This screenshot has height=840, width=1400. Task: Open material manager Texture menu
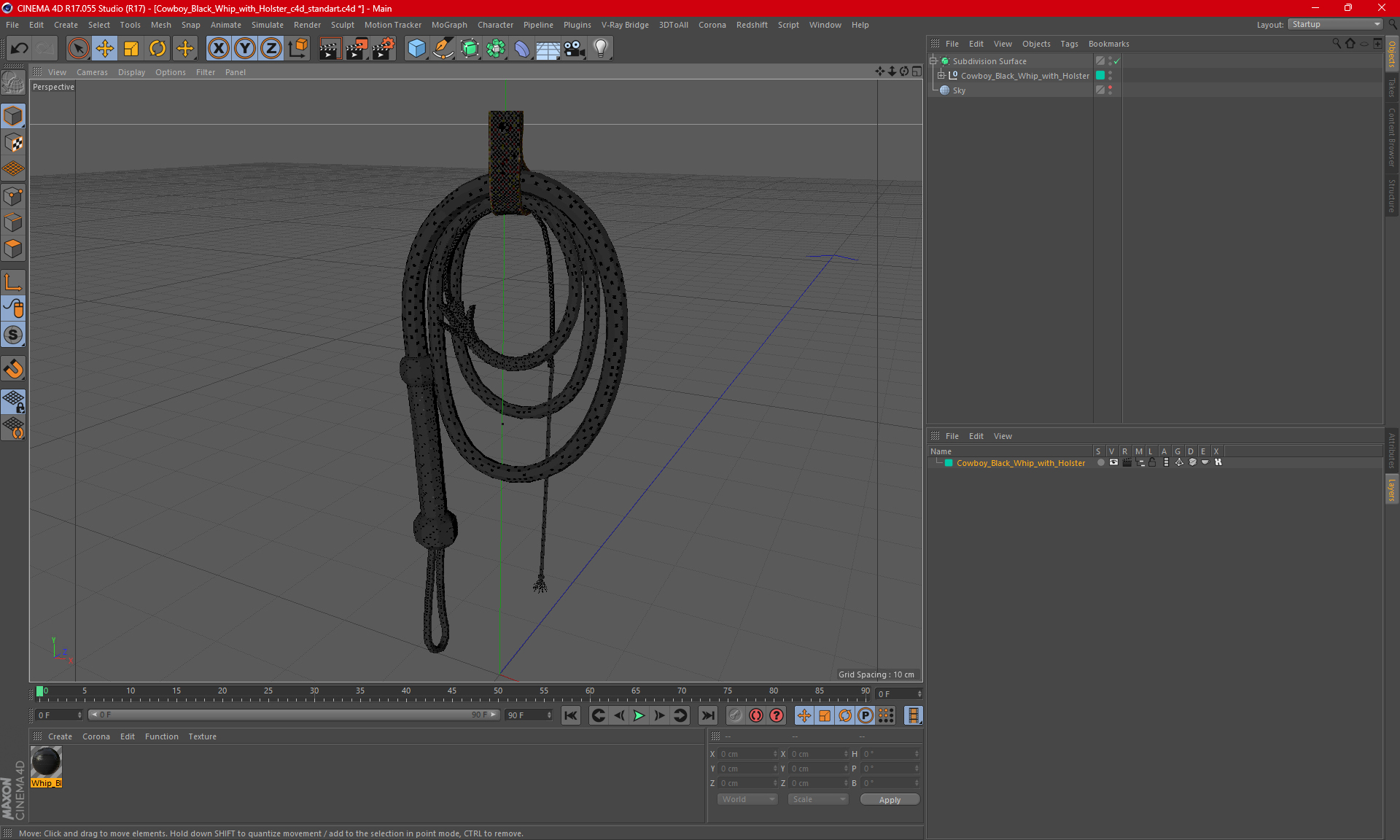[x=202, y=736]
